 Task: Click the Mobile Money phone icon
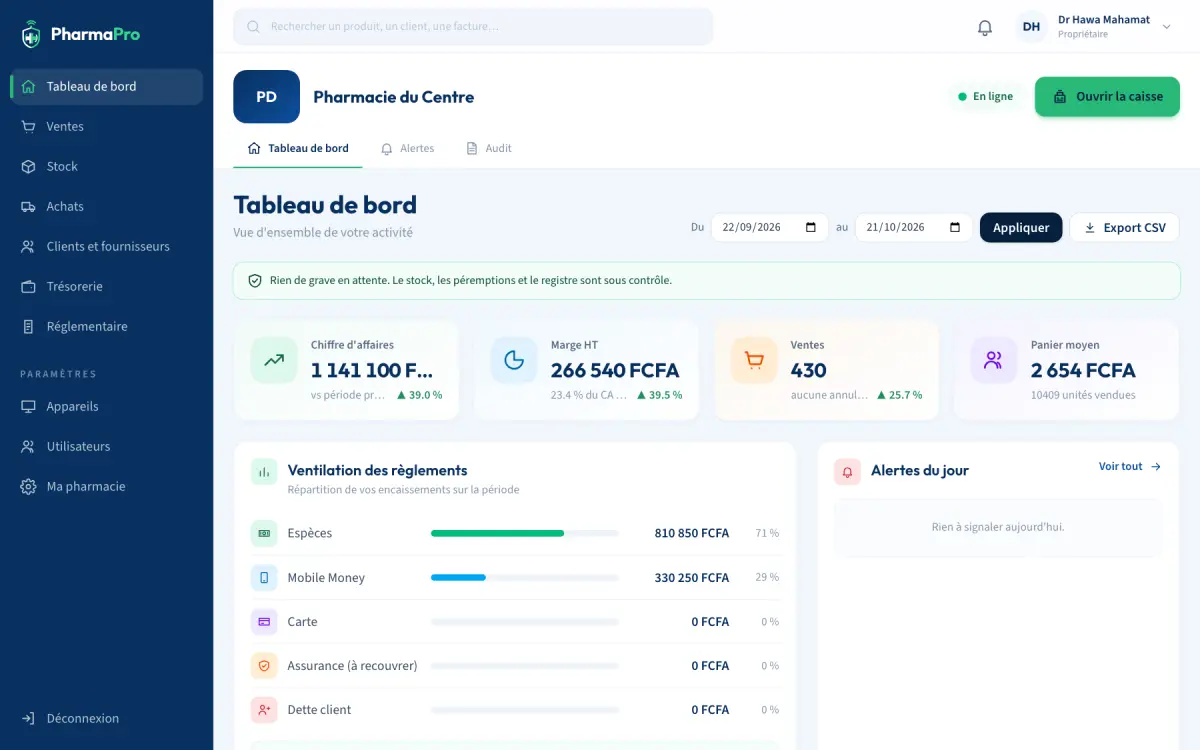point(264,577)
